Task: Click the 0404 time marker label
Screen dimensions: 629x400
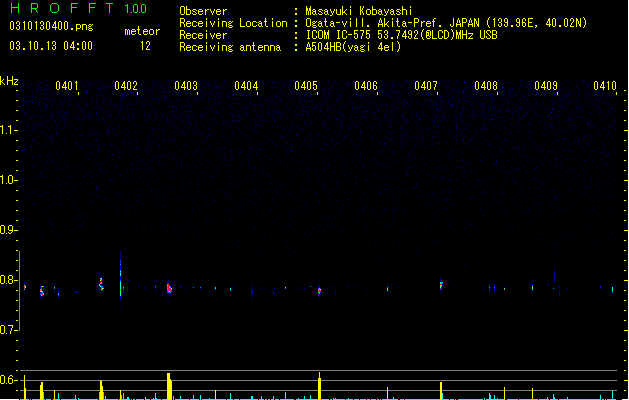Action: coord(246,86)
